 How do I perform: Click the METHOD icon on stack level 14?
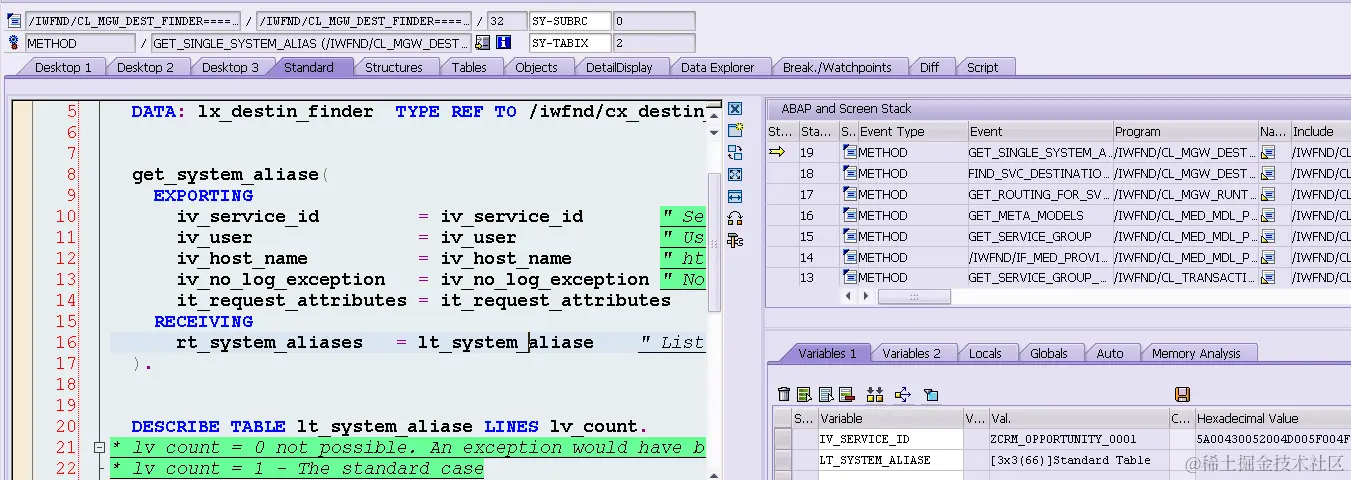tap(850, 257)
